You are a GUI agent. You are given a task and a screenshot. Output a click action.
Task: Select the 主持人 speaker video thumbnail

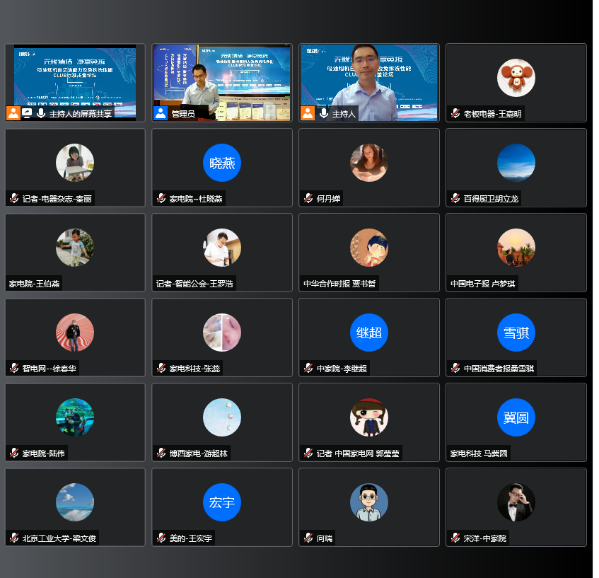pos(369,83)
